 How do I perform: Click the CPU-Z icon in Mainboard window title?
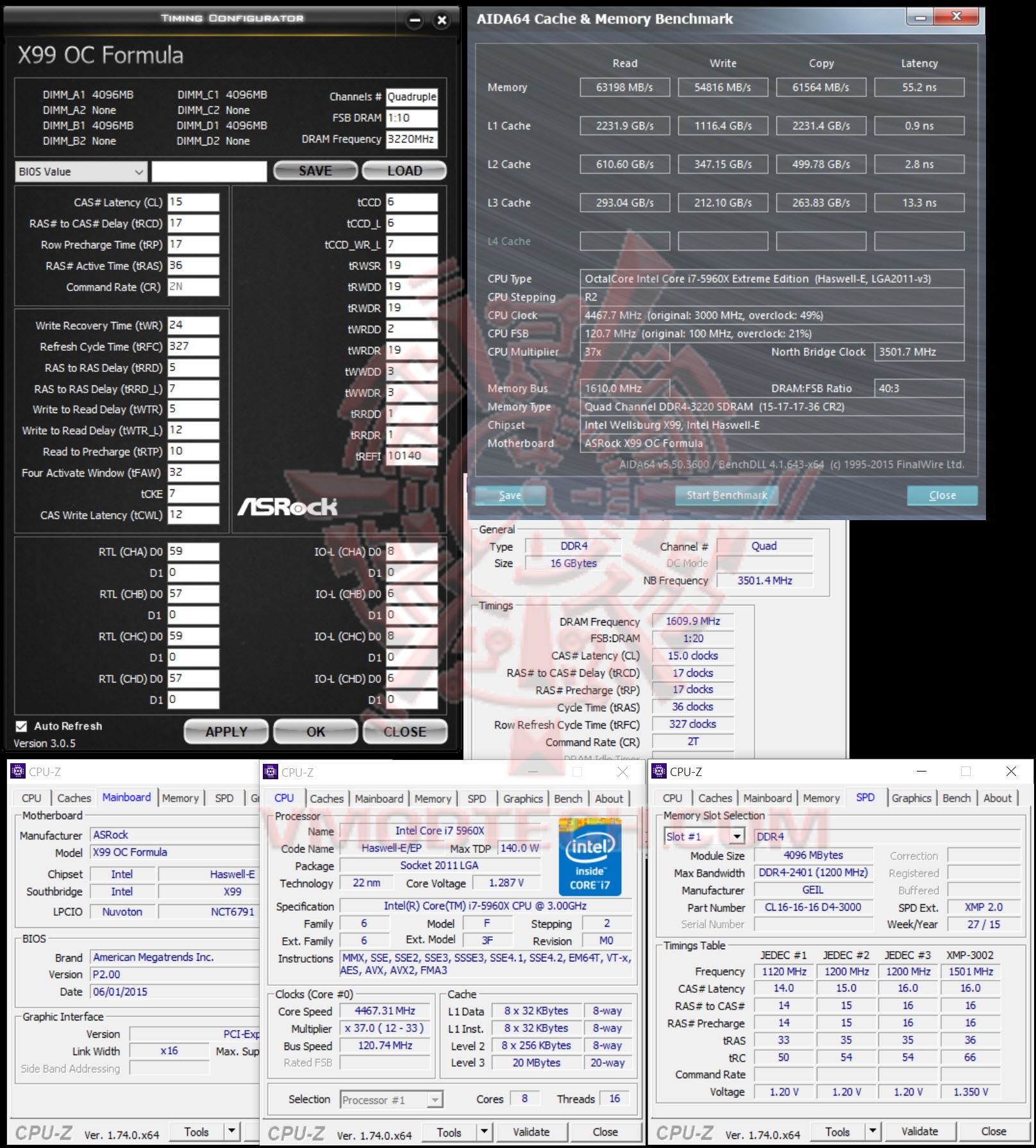18,772
